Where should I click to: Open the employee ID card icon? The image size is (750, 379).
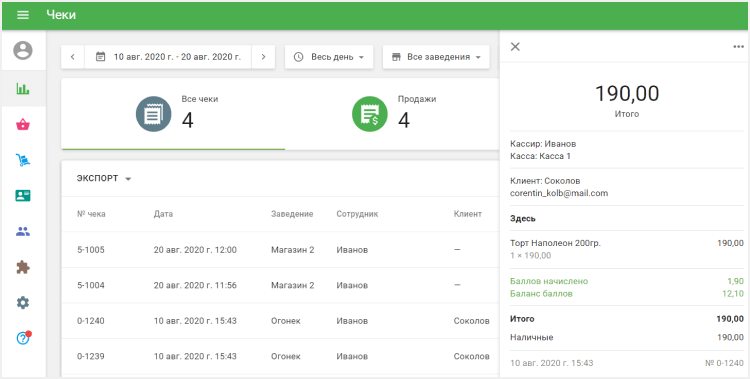click(22, 195)
